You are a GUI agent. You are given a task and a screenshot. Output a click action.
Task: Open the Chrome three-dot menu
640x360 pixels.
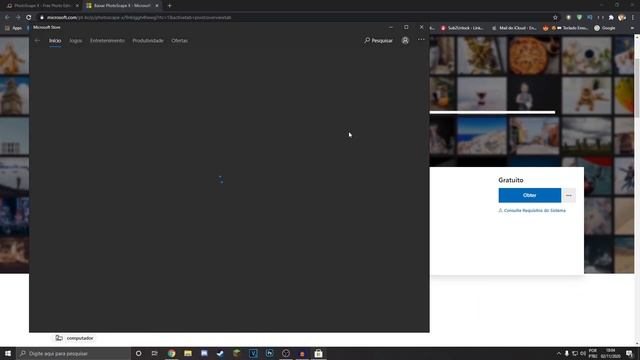(x=633, y=18)
